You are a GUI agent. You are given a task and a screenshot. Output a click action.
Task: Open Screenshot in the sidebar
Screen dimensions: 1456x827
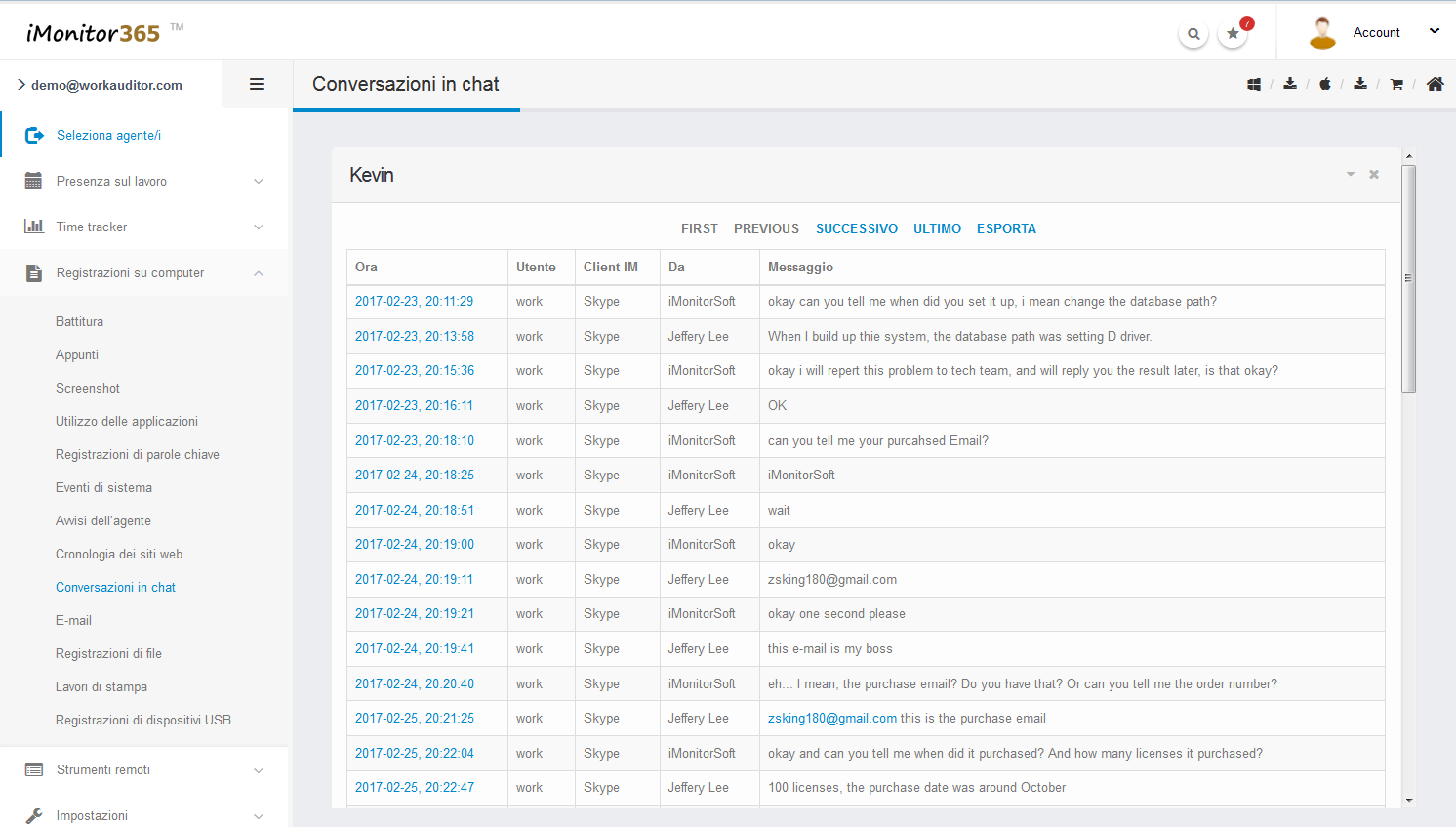88,389
